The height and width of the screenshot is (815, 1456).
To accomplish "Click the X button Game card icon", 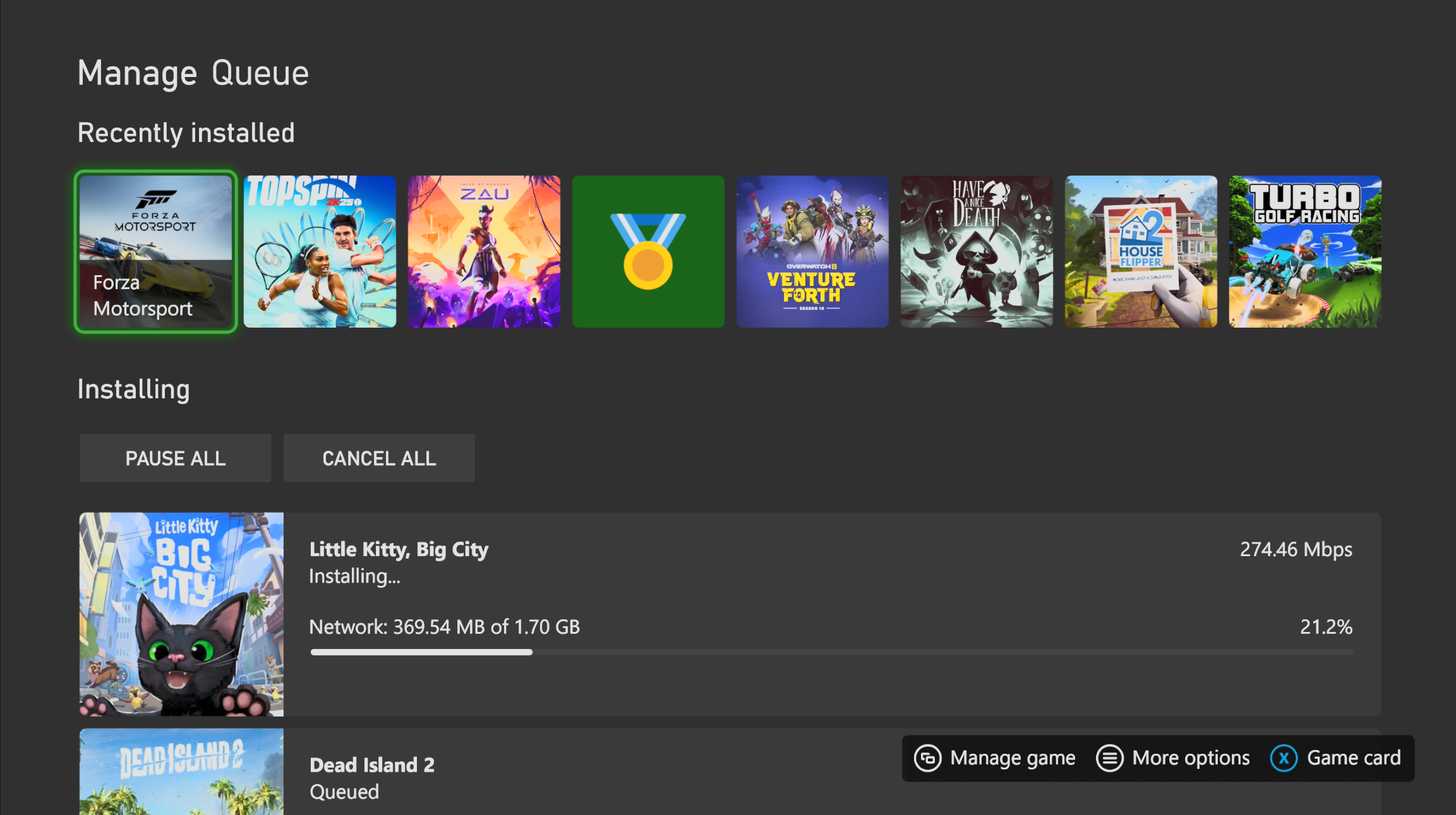I will [x=1284, y=758].
